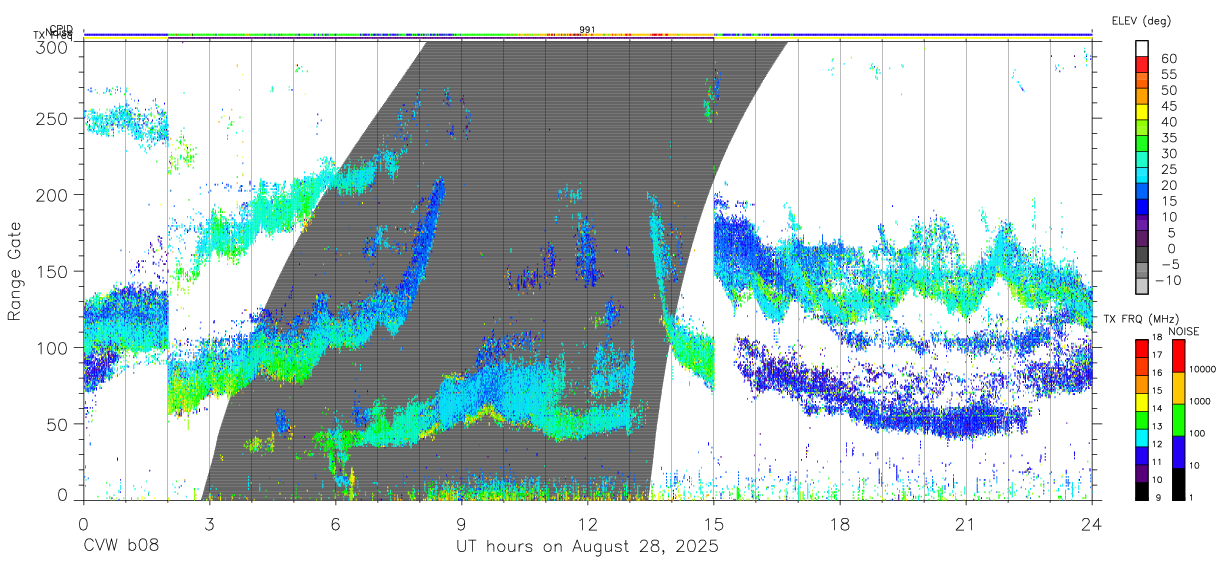This screenshot has height=567, width=1228.
Task: Click the "200" tick on Range Gate axis
Action: tap(52, 194)
